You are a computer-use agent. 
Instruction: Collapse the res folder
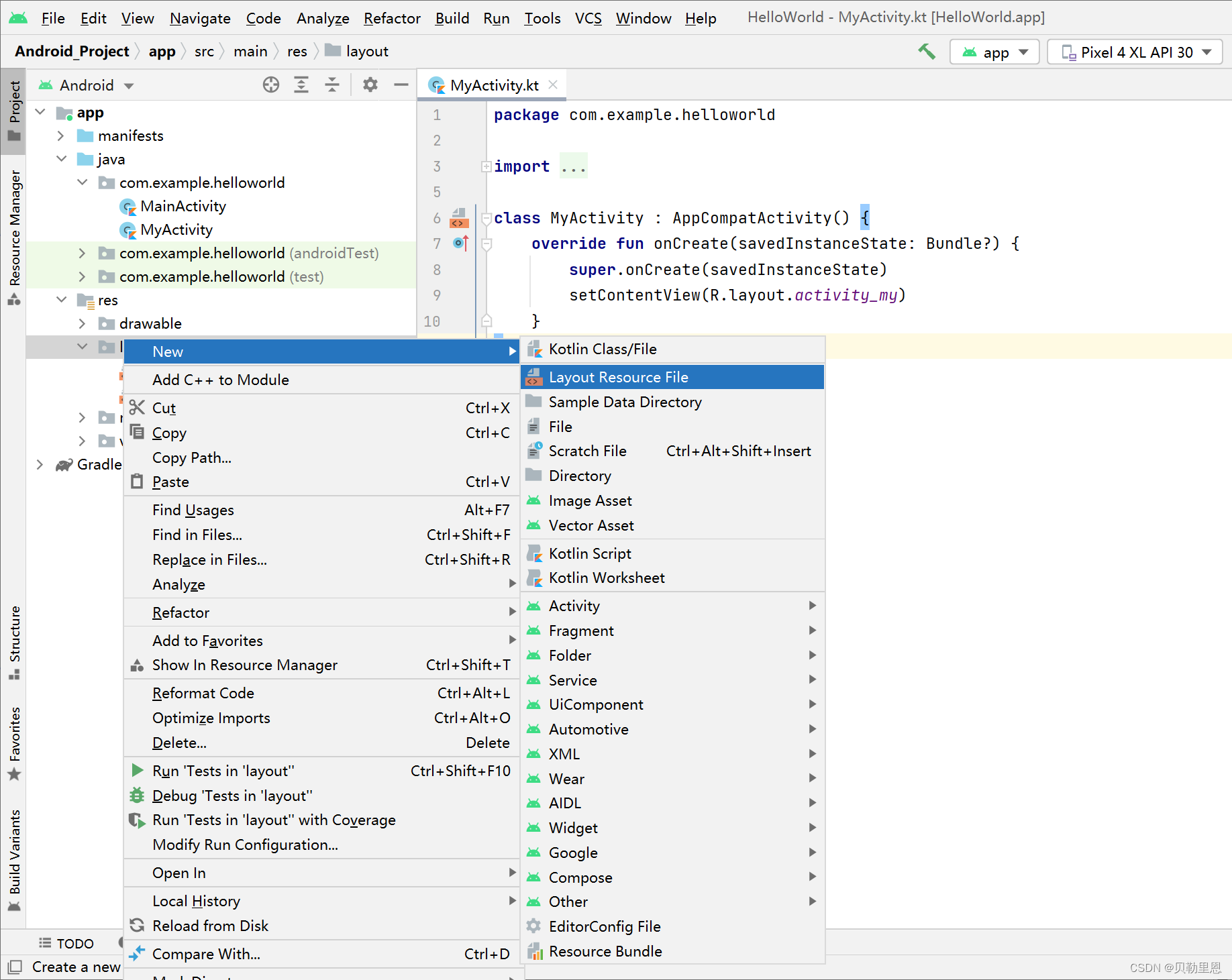(61, 300)
